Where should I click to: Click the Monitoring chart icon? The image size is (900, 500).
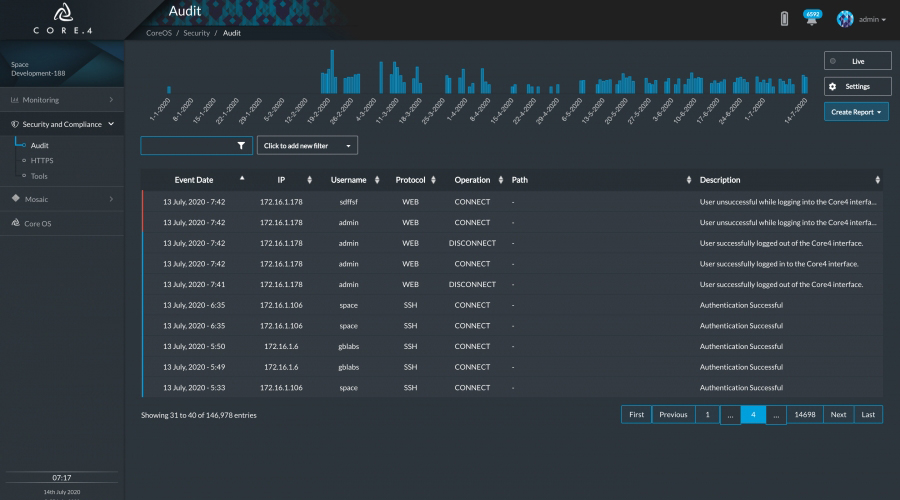pyautogui.click(x=15, y=100)
